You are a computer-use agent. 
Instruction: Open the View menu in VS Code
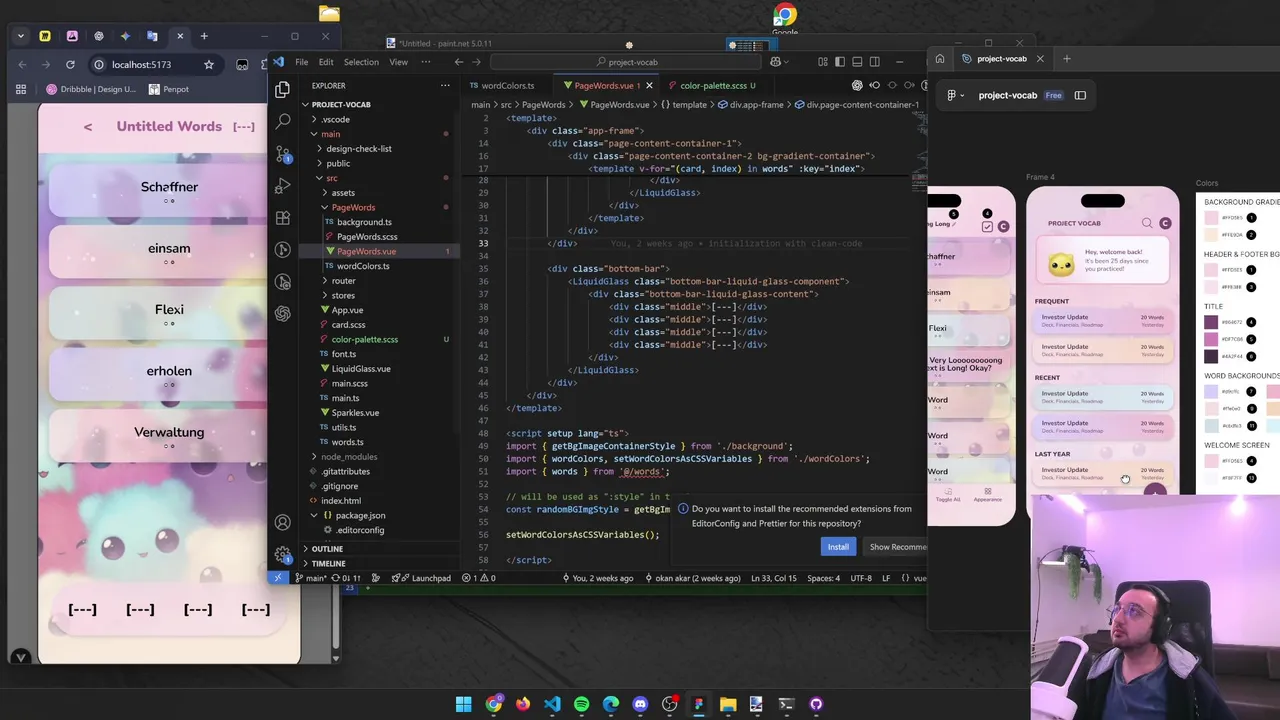click(398, 62)
